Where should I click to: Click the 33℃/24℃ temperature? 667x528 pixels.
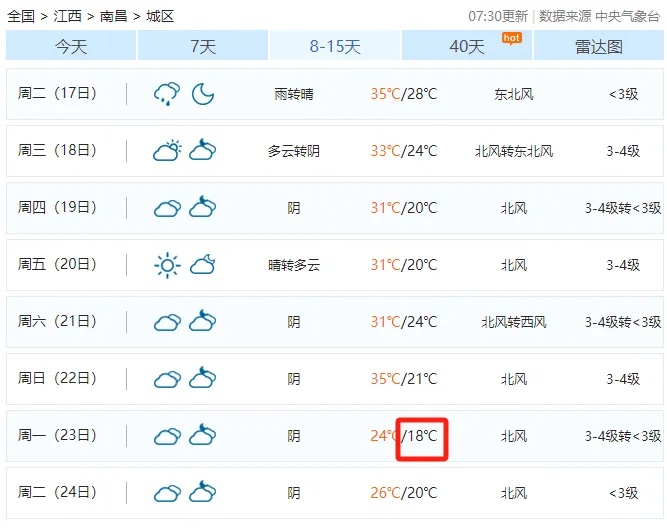tap(404, 151)
